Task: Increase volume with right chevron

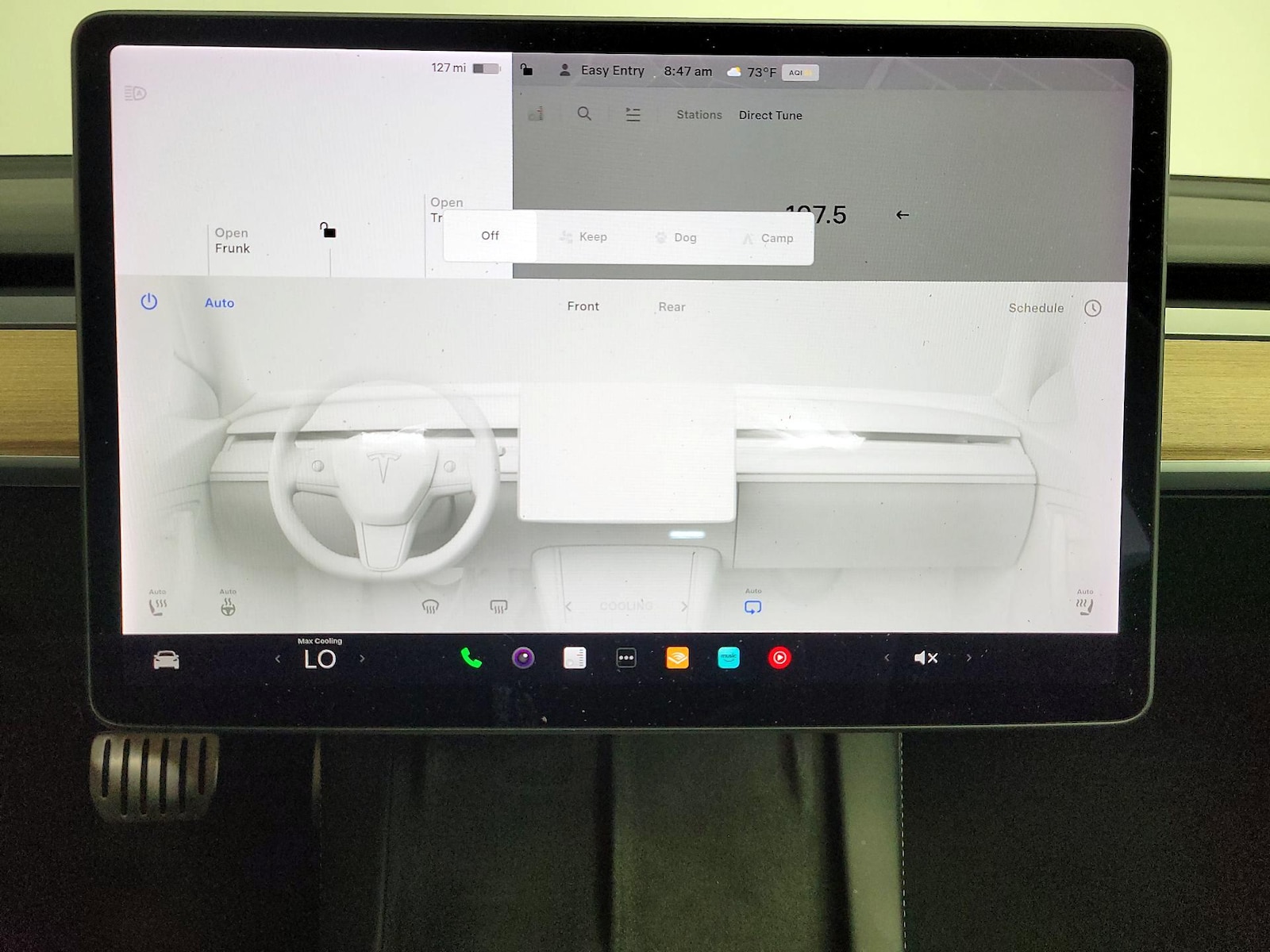Action: 969,658
